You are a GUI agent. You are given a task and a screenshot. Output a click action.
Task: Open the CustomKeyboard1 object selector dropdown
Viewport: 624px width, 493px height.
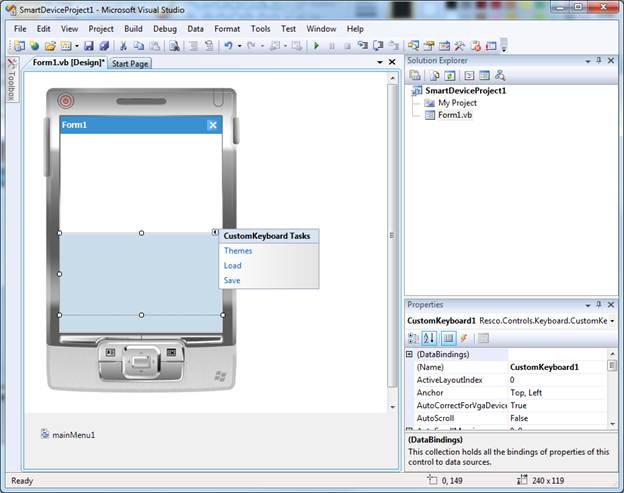611,321
